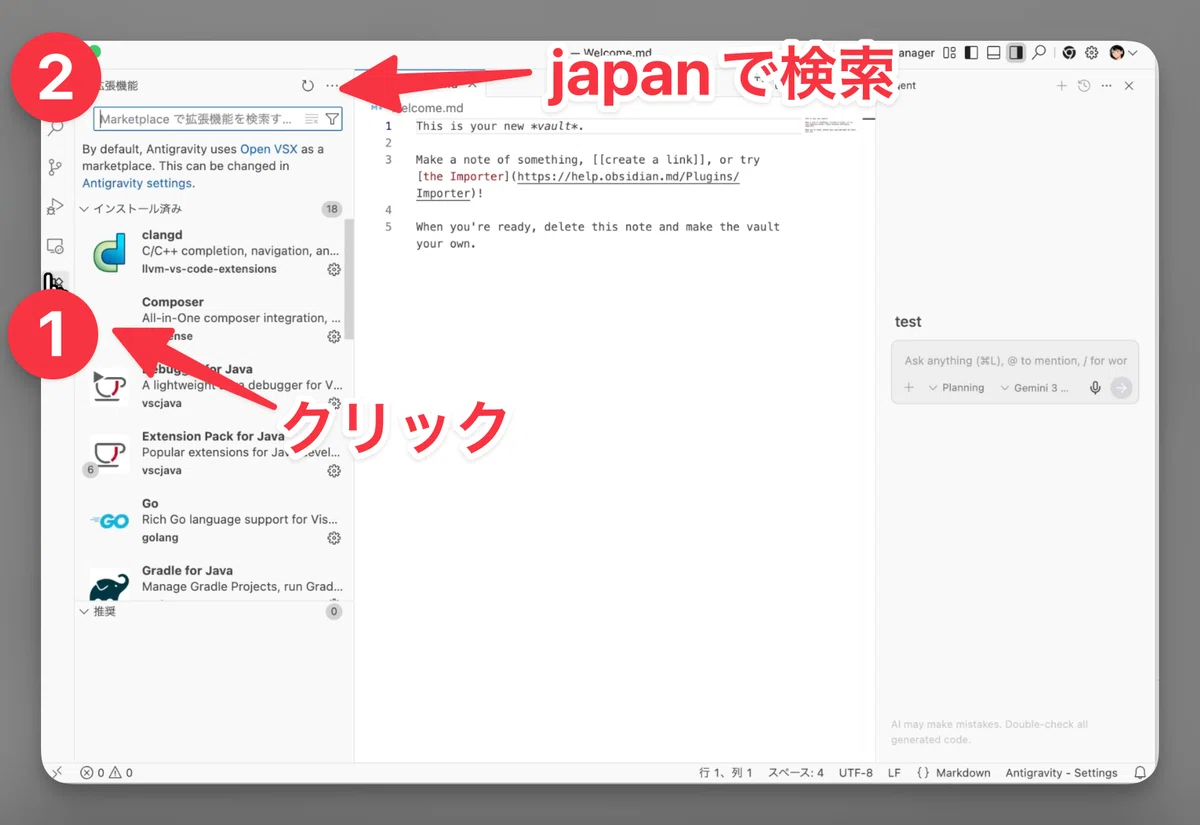The image size is (1200, 825).
Task: Collapse the インストール済み section
Action: coord(130,209)
